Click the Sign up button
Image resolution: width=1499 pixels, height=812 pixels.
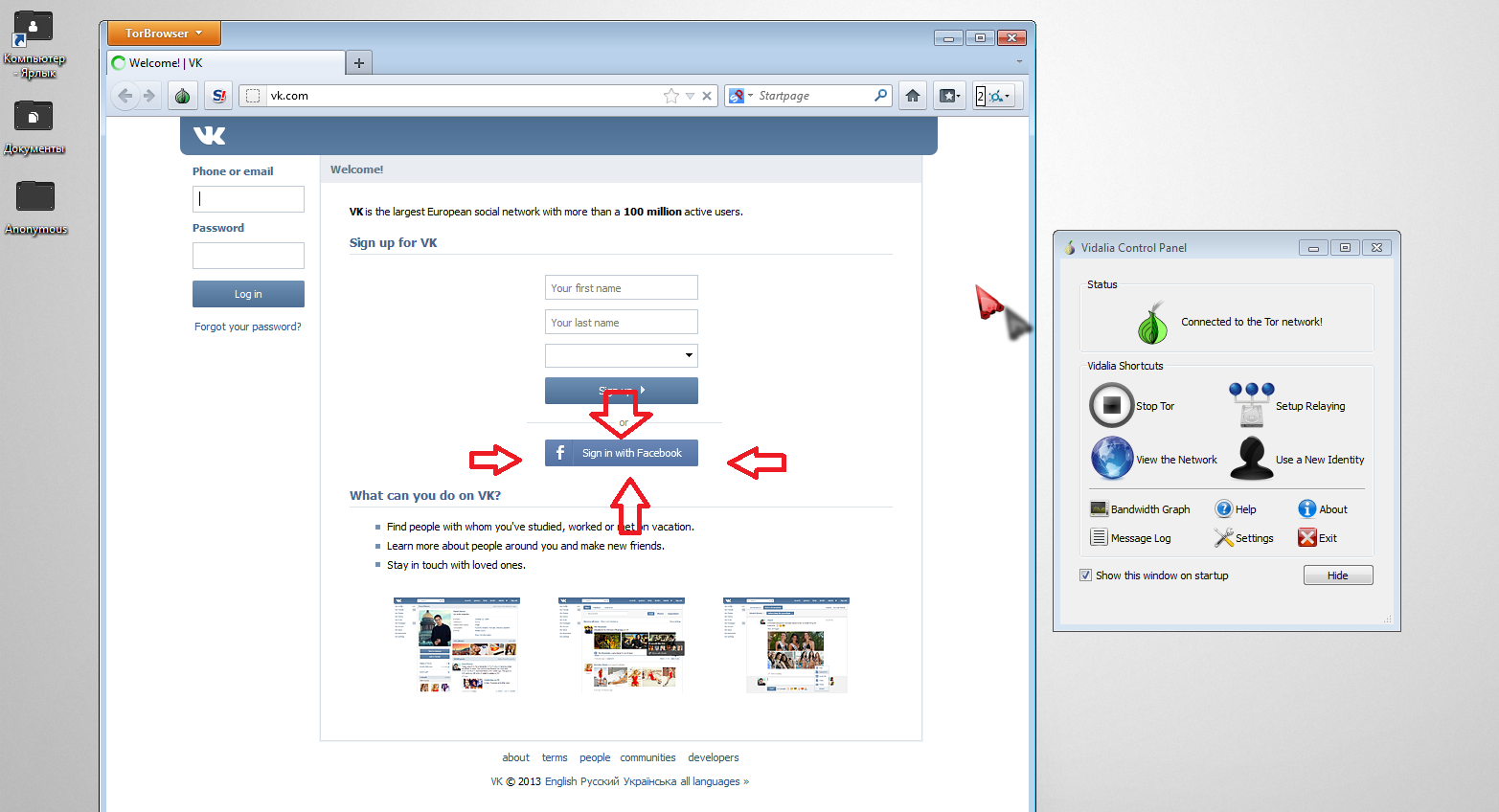(x=621, y=391)
